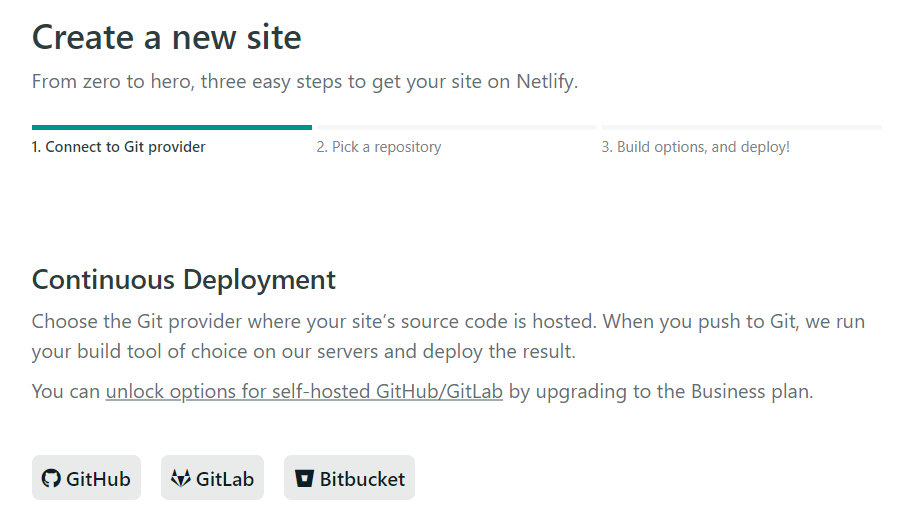The image size is (910, 512).
Task: Click the text upgrading to the Business plan
Action: click(x=674, y=392)
